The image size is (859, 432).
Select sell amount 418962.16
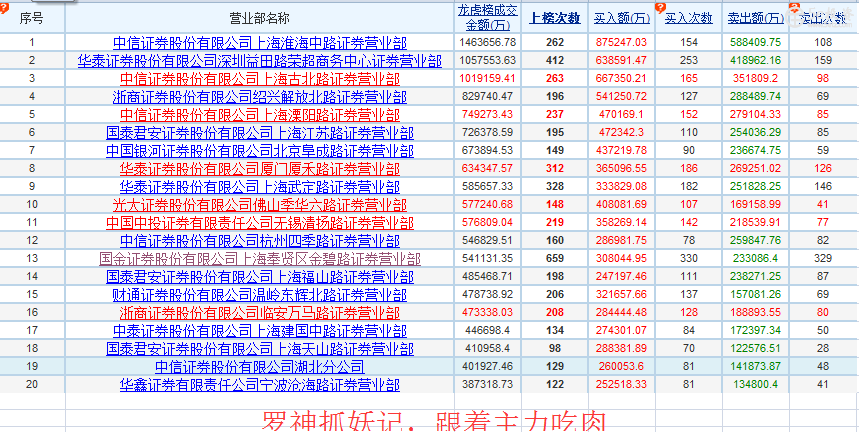tap(756, 60)
